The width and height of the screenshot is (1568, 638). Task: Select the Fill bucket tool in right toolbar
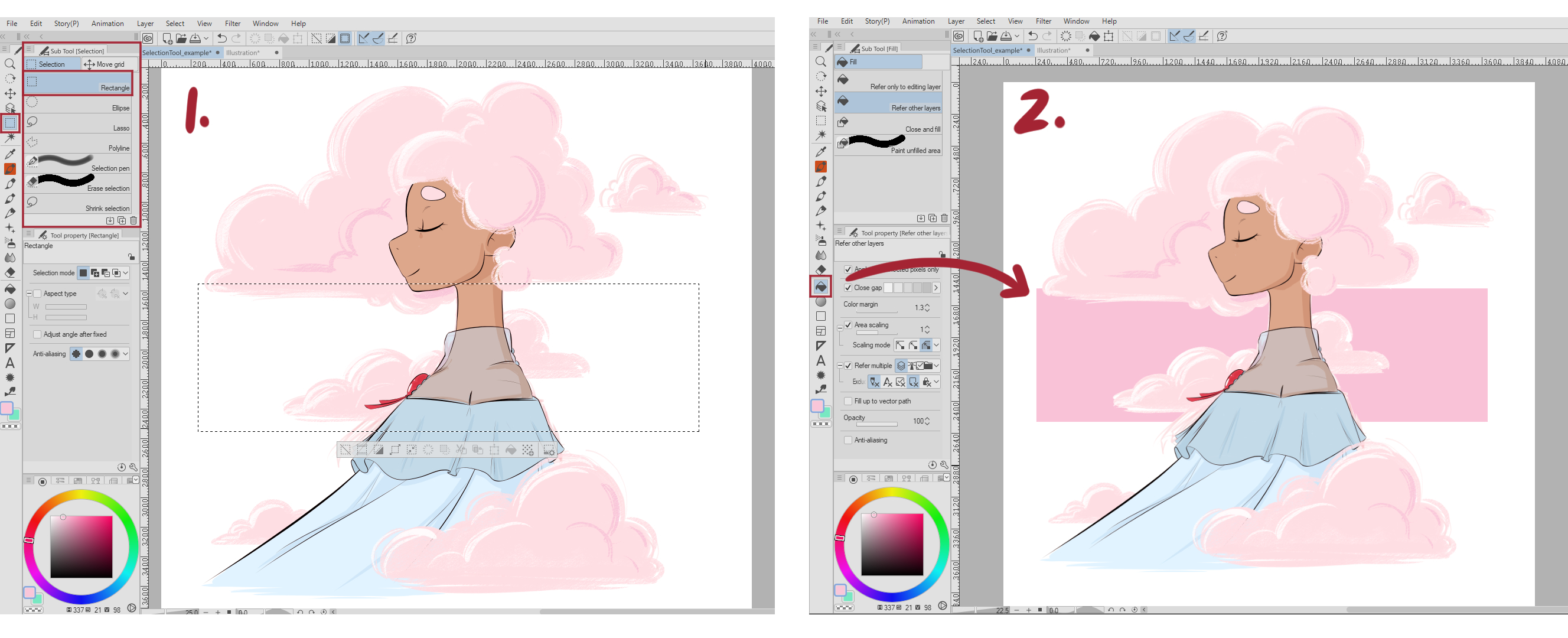[x=820, y=286]
